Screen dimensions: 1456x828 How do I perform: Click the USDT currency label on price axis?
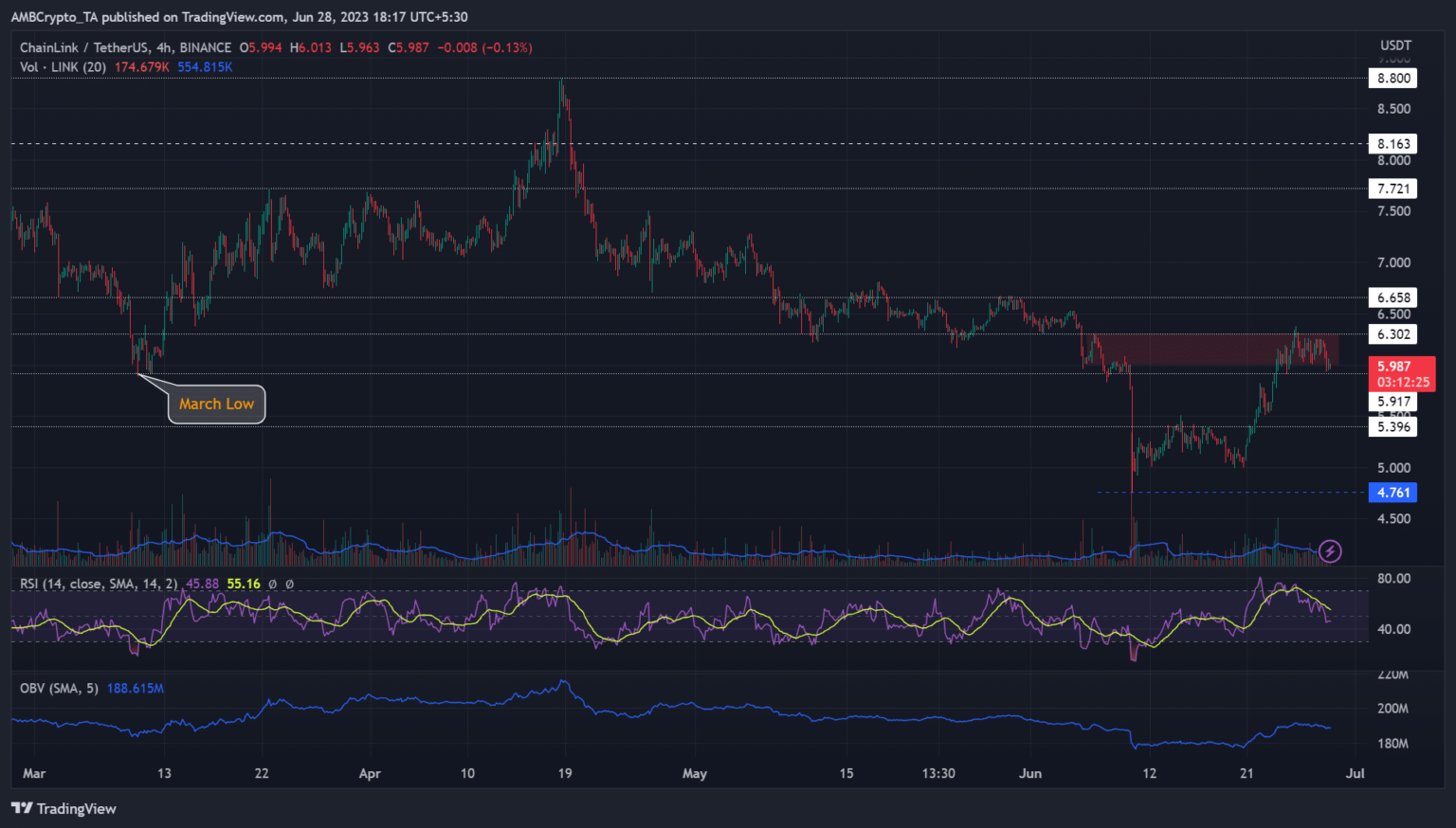pyautogui.click(x=1395, y=45)
